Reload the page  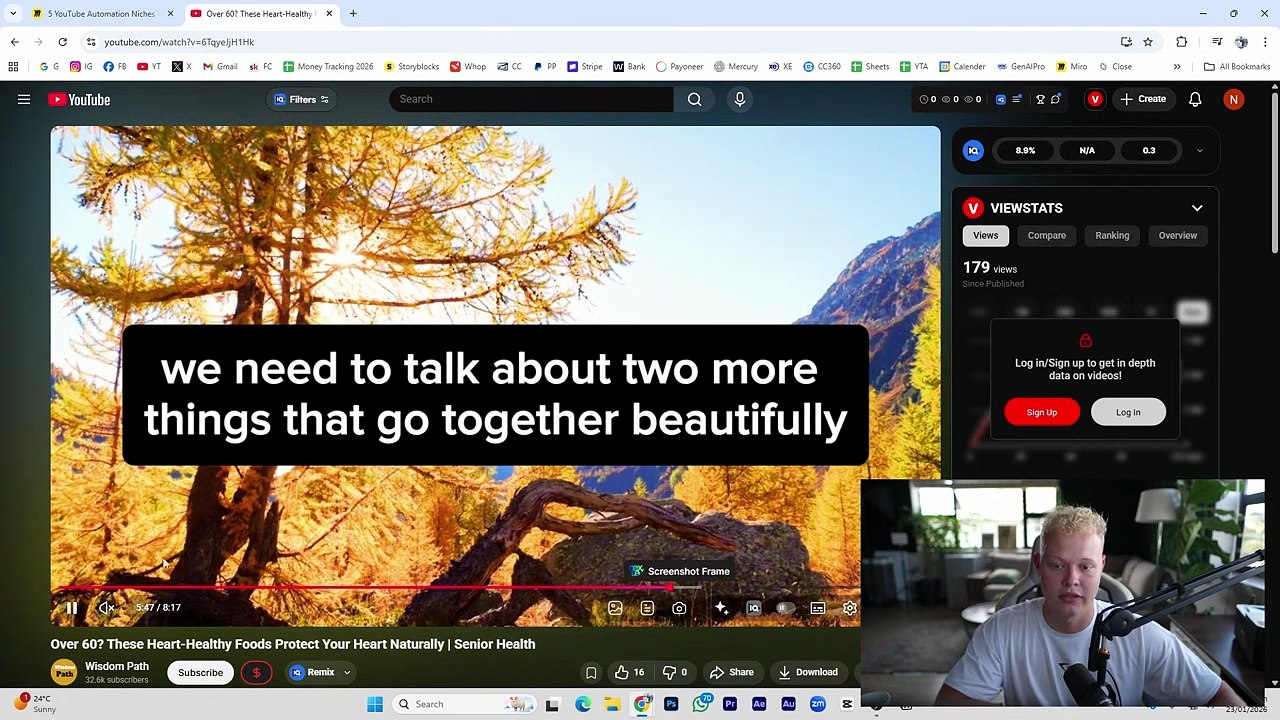62,42
